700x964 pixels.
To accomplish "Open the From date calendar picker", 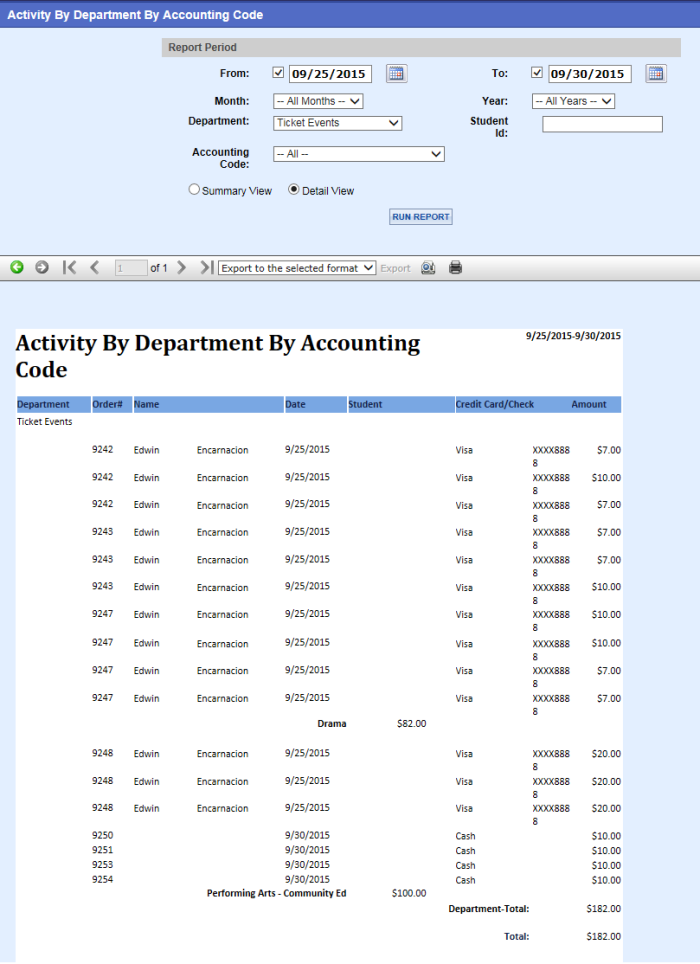I will pos(396,74).
